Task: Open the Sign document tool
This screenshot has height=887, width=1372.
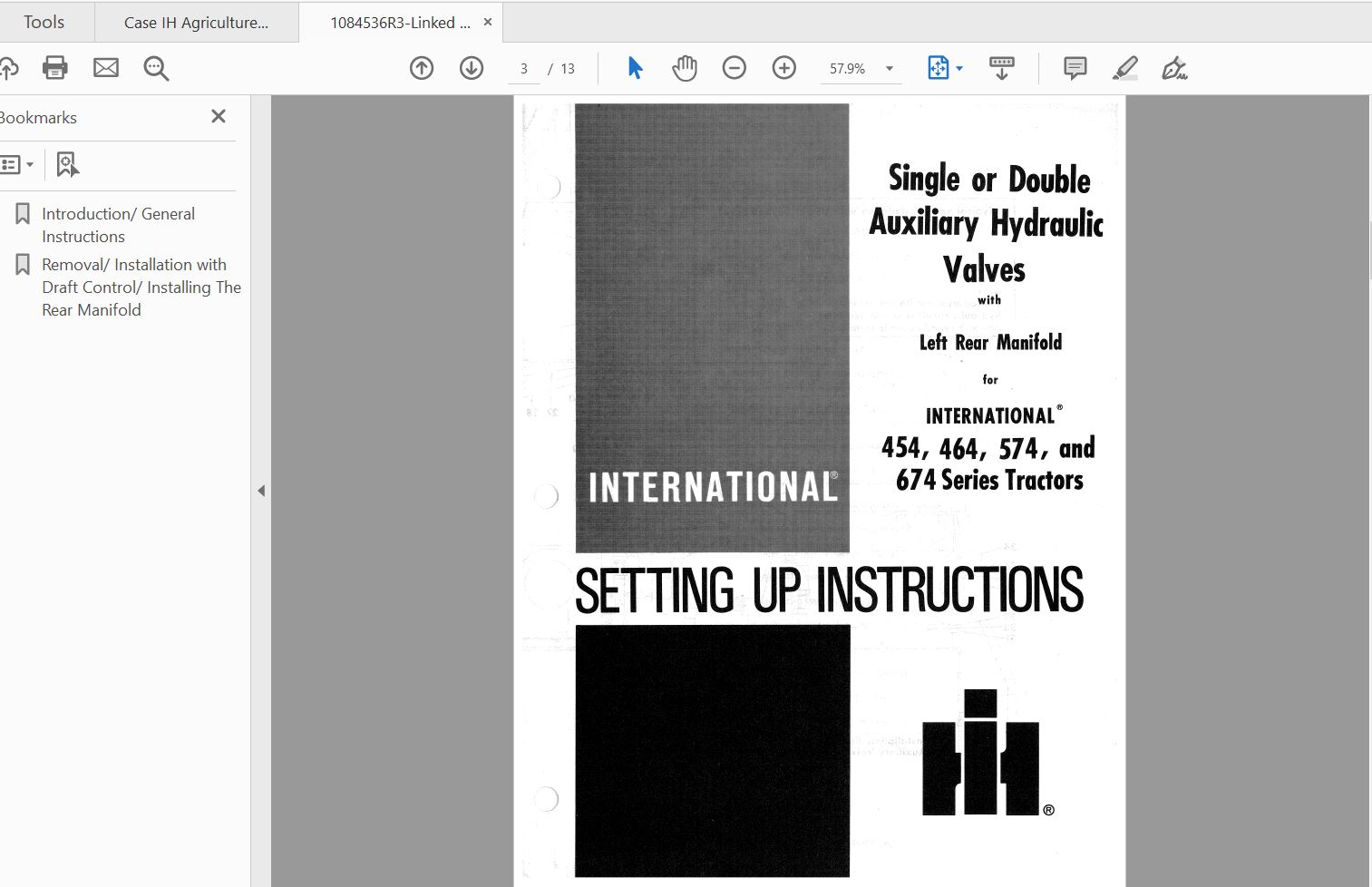Action: (1175, 68)
